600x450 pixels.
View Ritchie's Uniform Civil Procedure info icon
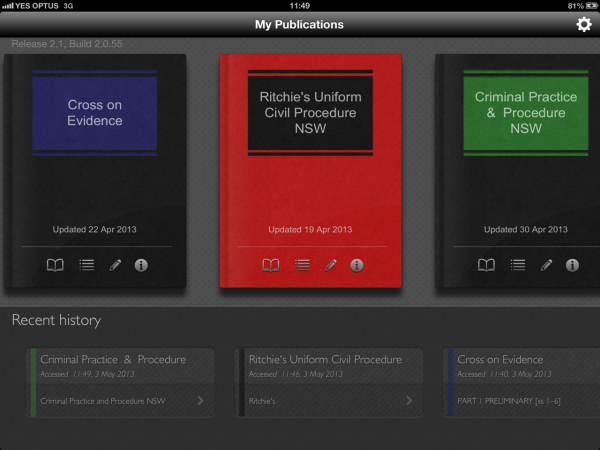357,265
